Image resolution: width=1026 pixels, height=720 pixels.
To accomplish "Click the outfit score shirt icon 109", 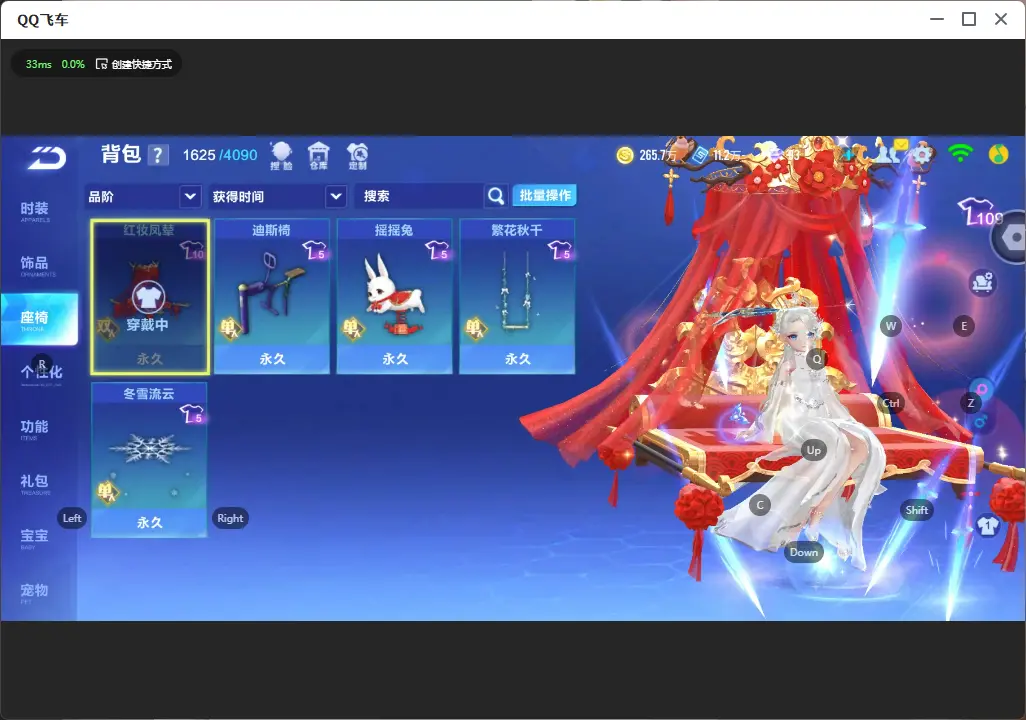I will tap(980, 212).
